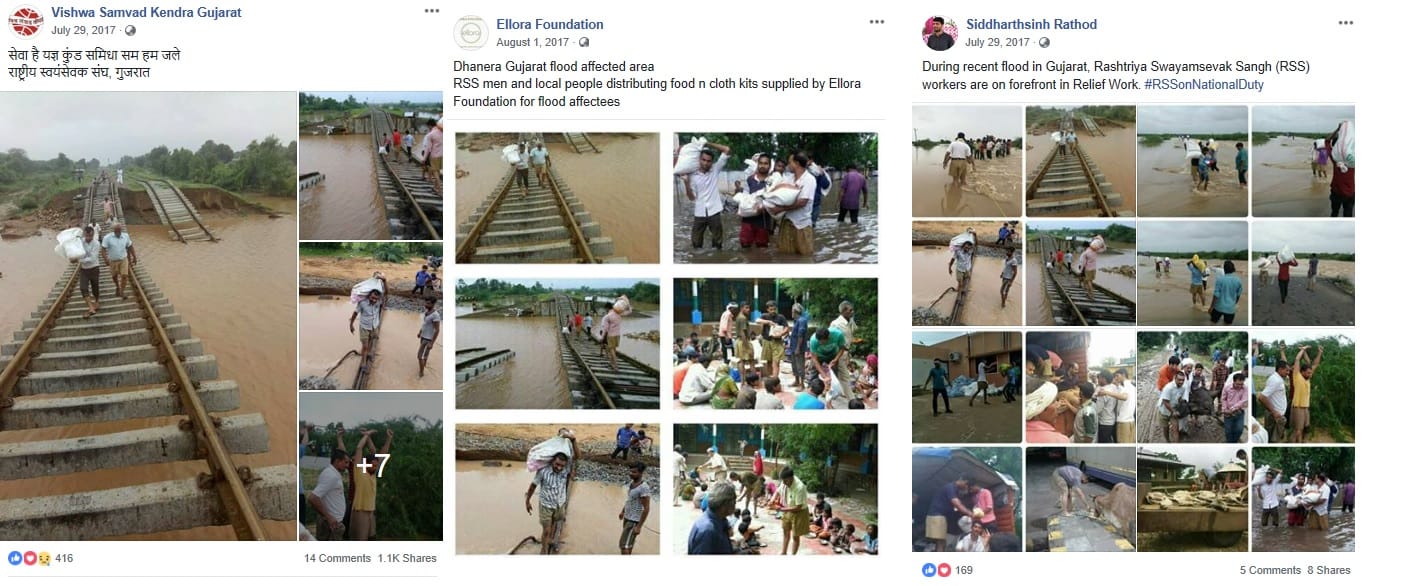
Task: View 14 Comments on the Vishwa post
Action: (337, 558)
